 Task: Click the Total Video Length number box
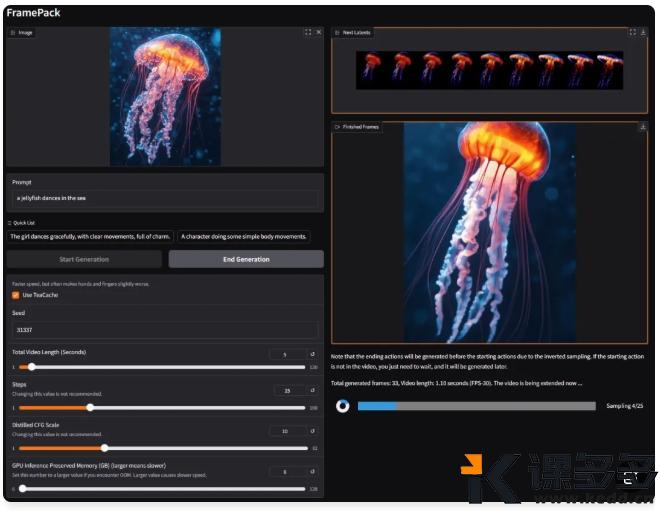click(x=285, y=354)
